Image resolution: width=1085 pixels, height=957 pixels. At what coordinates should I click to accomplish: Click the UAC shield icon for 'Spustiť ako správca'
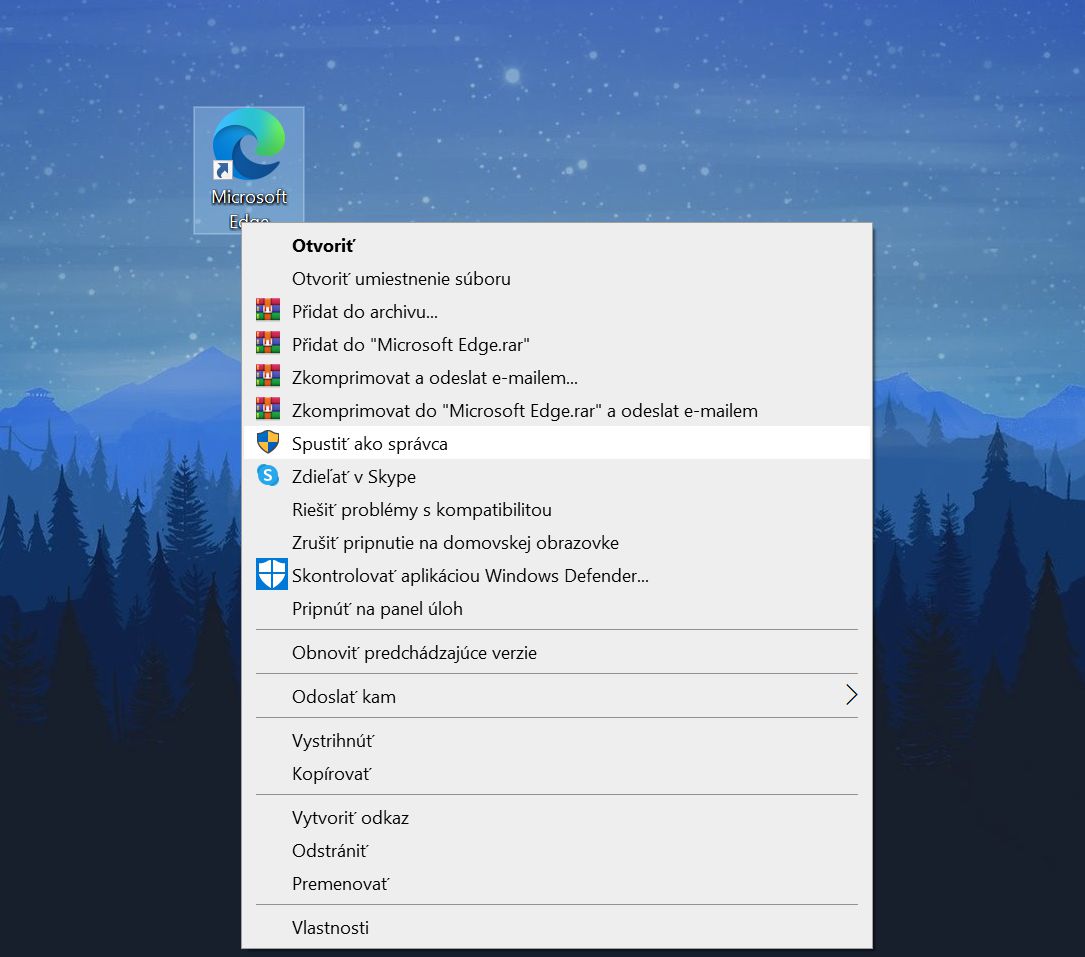tap(268, 442)
